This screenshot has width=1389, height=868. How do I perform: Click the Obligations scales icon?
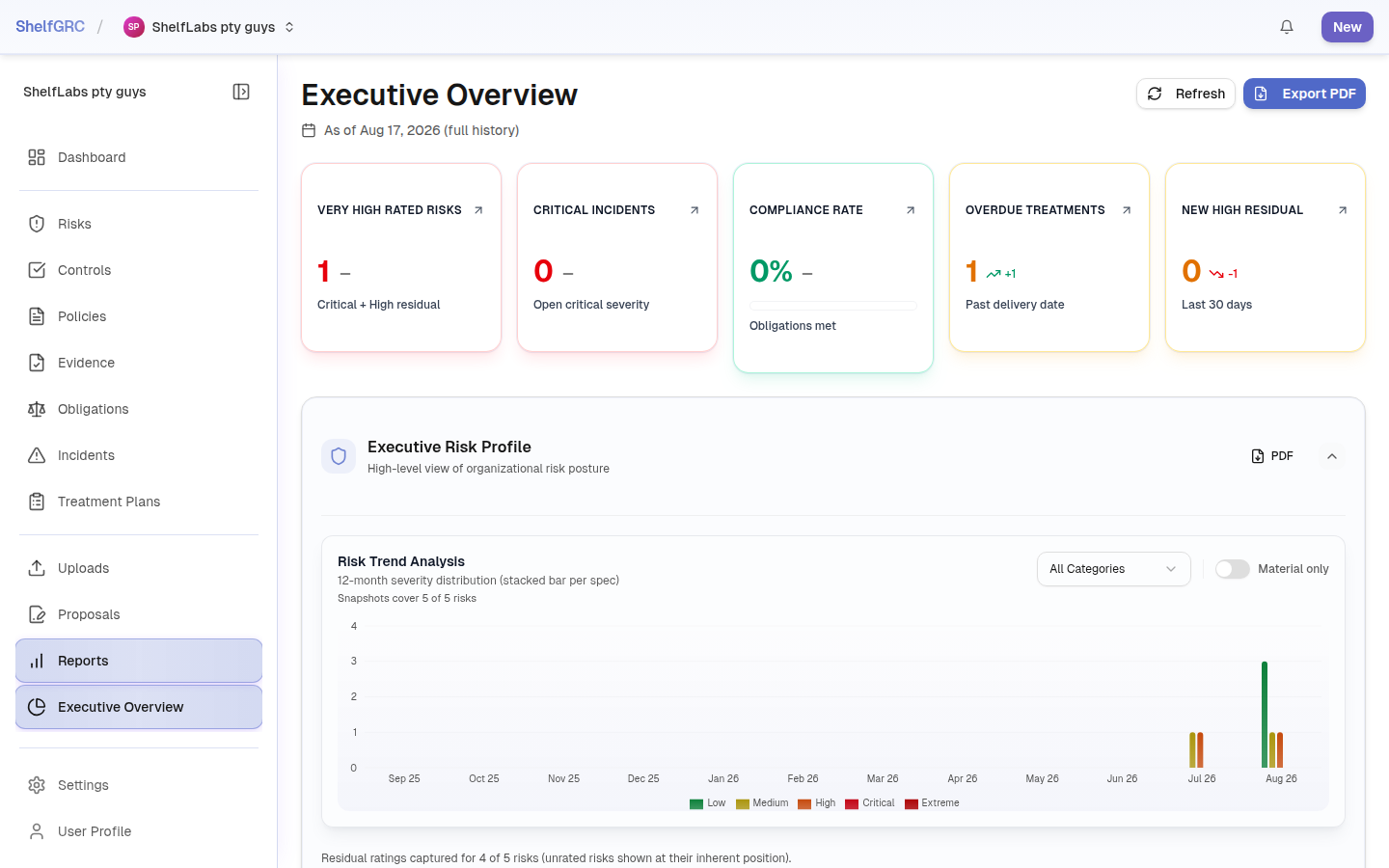coord(37,409)
